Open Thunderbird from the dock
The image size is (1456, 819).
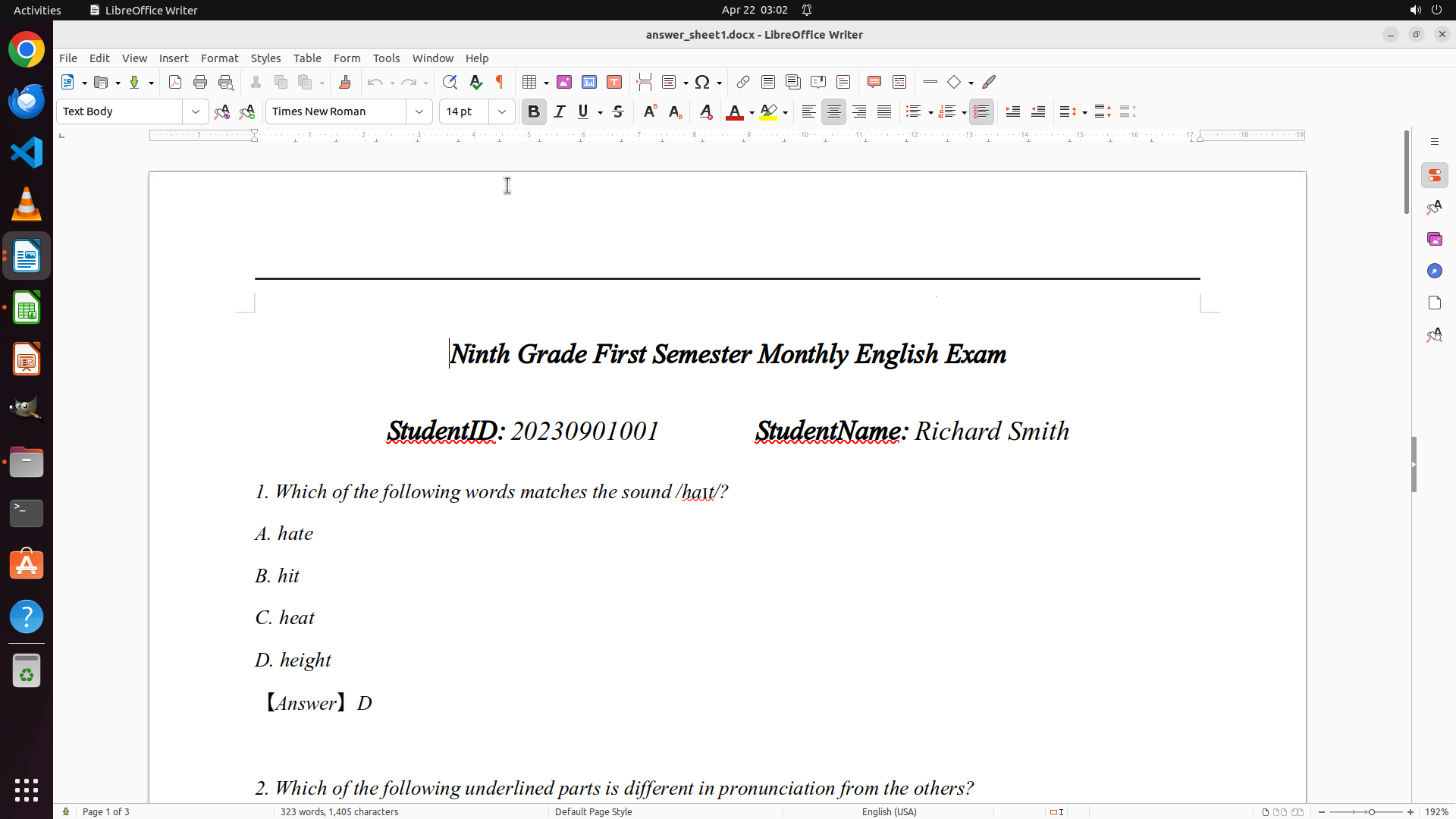tap(27, 101)
